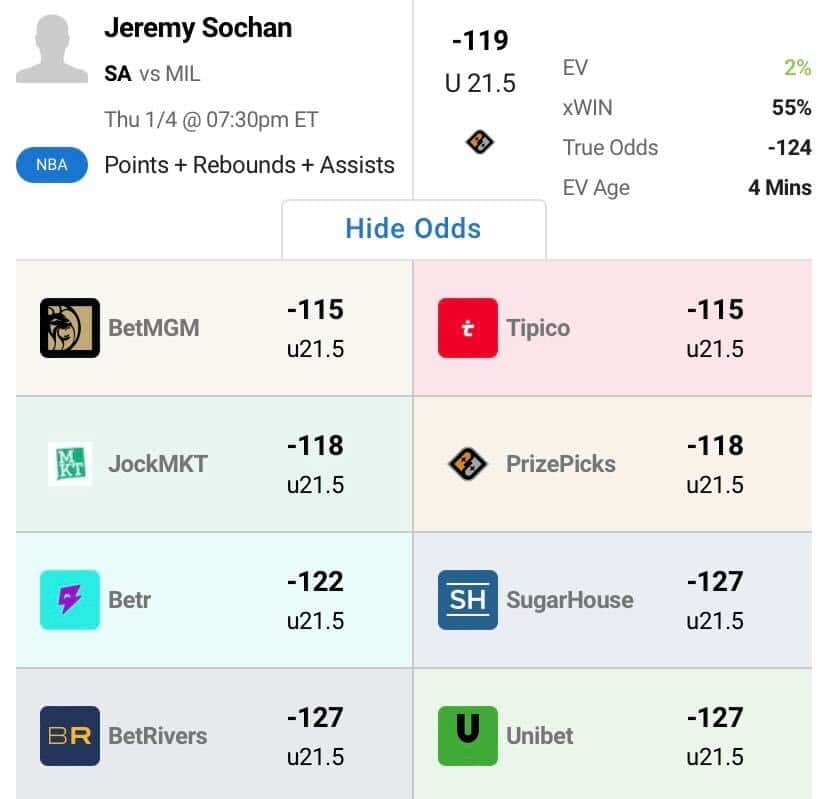Click the EV 2% value

pyautogui.click(x=797, y=68)
